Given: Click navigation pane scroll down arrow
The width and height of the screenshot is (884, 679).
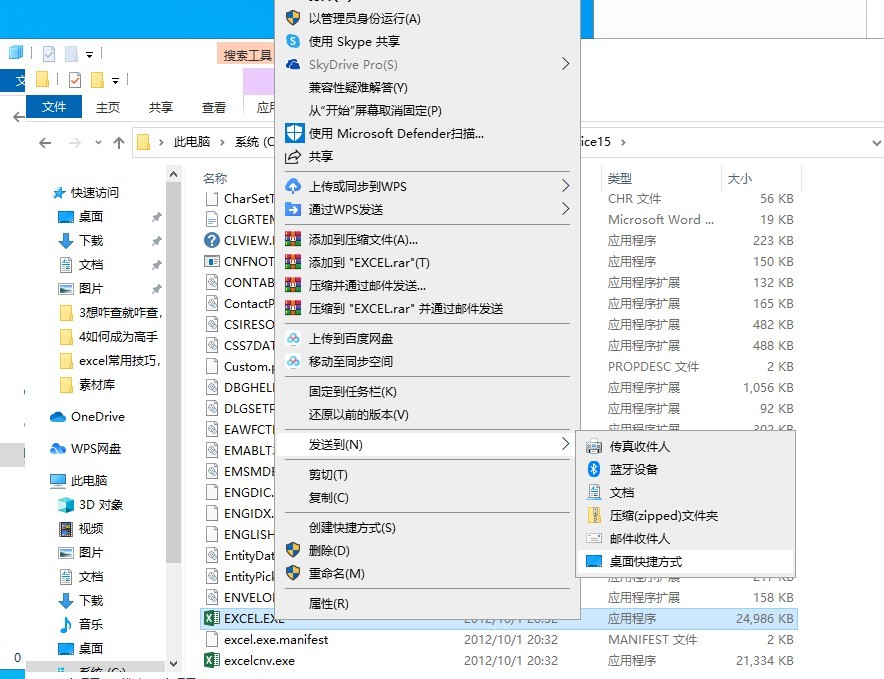Looking at the screenshot, I should [x=174, y=664].
